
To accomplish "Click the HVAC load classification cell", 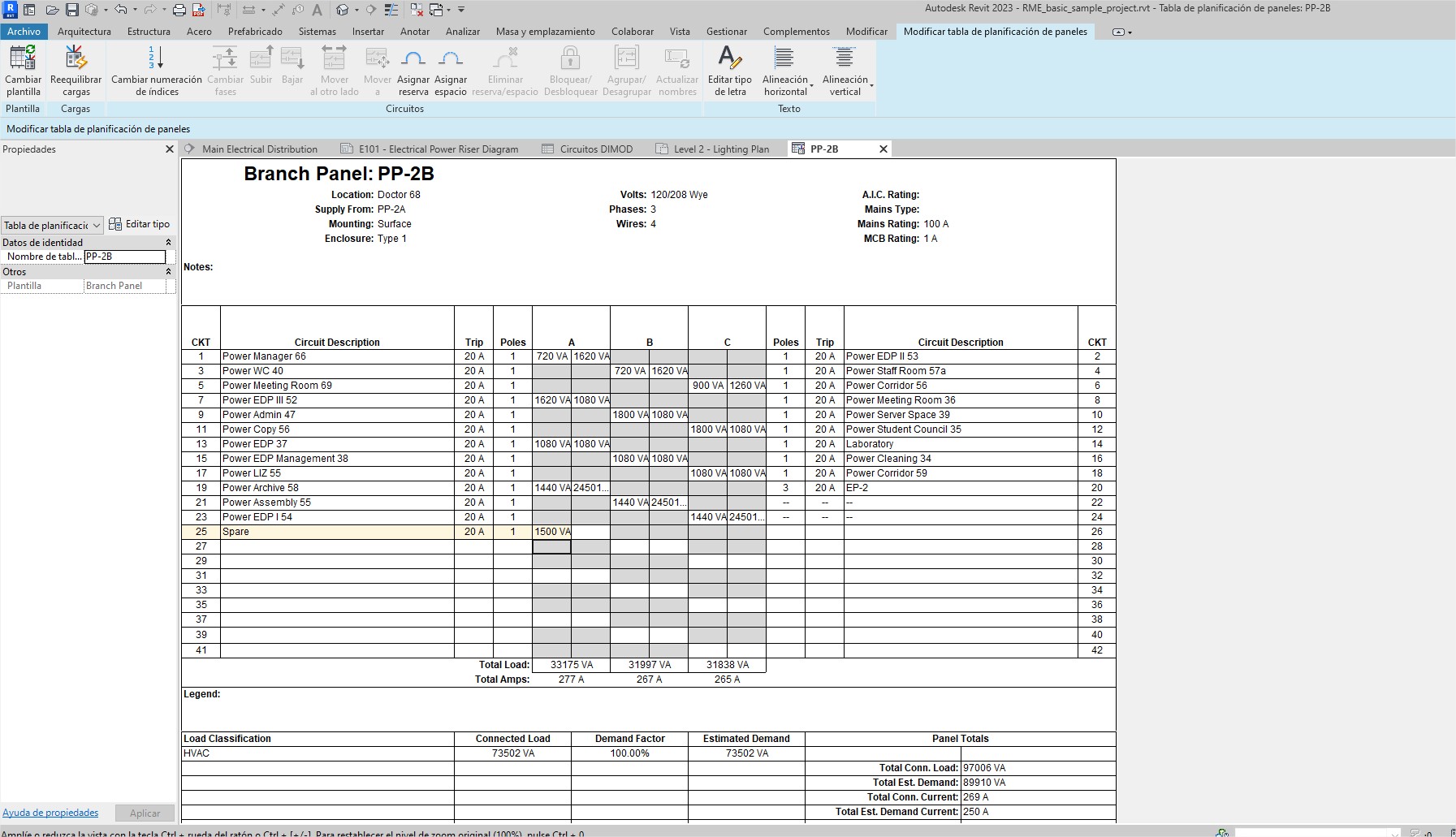I will click(x=318, y=753).
